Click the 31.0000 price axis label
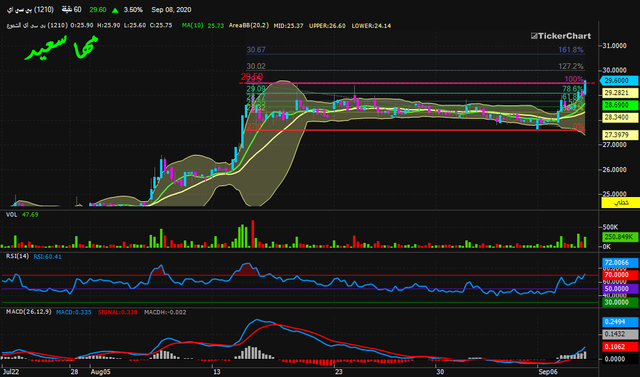This screenshot has height=377, width=640. pos(614,46)
